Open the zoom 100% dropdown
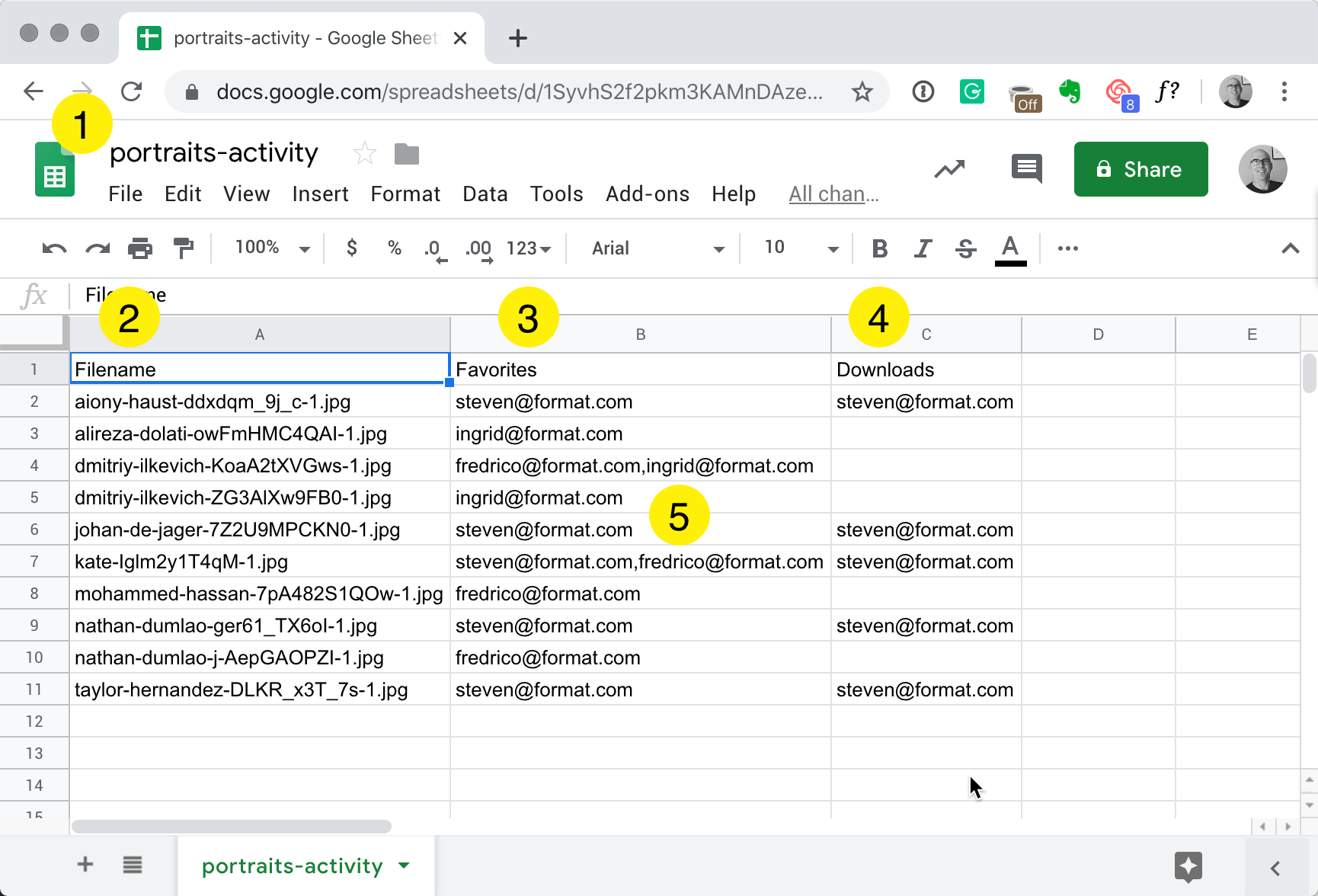Screen dimensions: 1318x896 pos(272,248)
